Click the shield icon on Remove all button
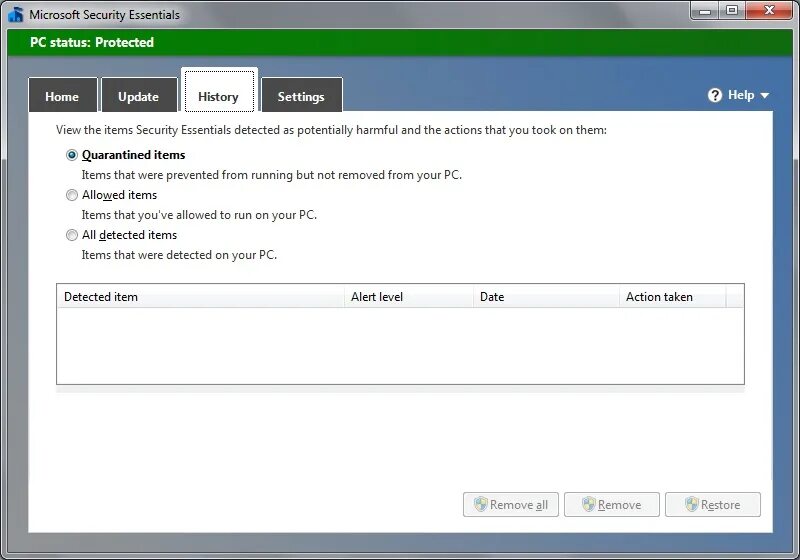 pos(481,504)
